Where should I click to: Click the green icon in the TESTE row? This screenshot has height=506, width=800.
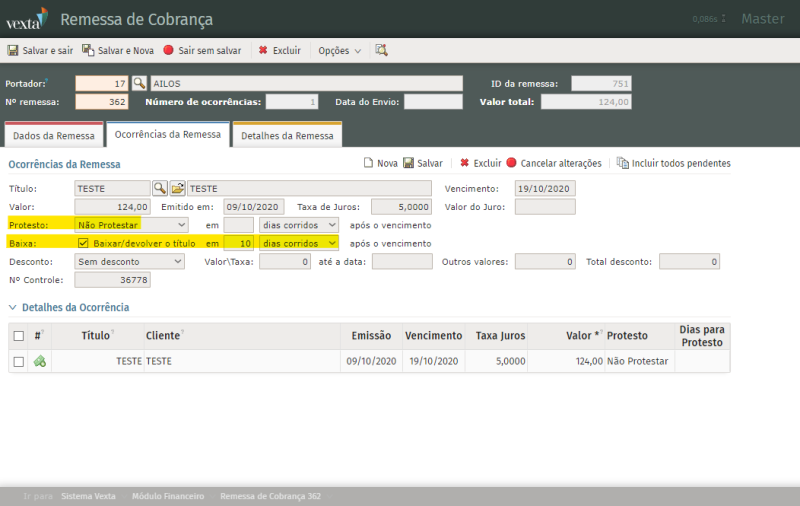click(x=40, y=362)
